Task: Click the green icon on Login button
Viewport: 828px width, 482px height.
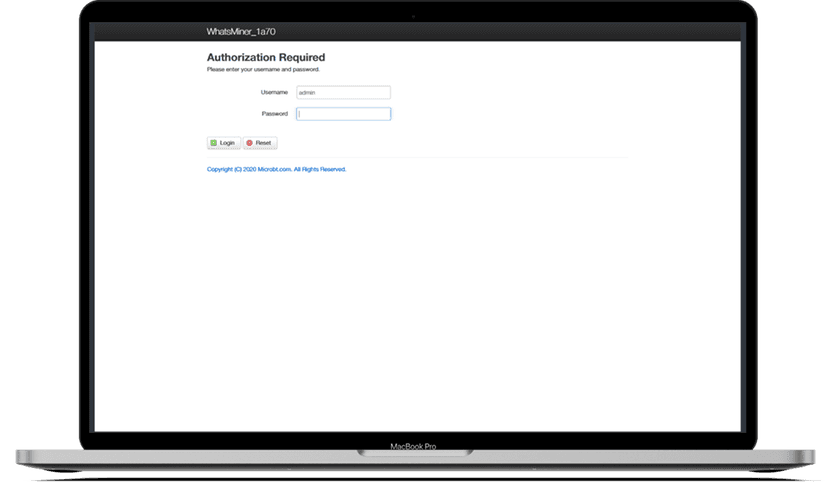Action: (x=213, y=143)
